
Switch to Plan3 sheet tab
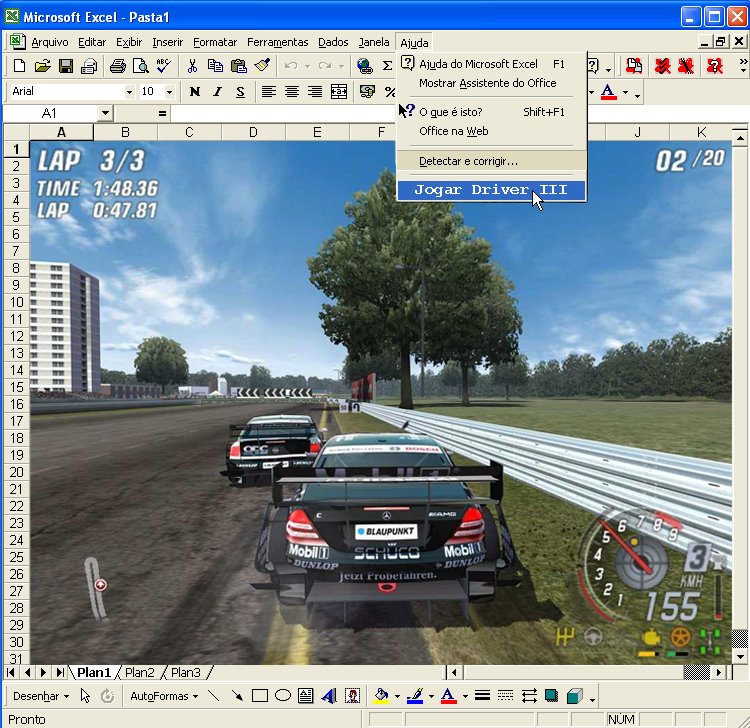pos(186,673)
